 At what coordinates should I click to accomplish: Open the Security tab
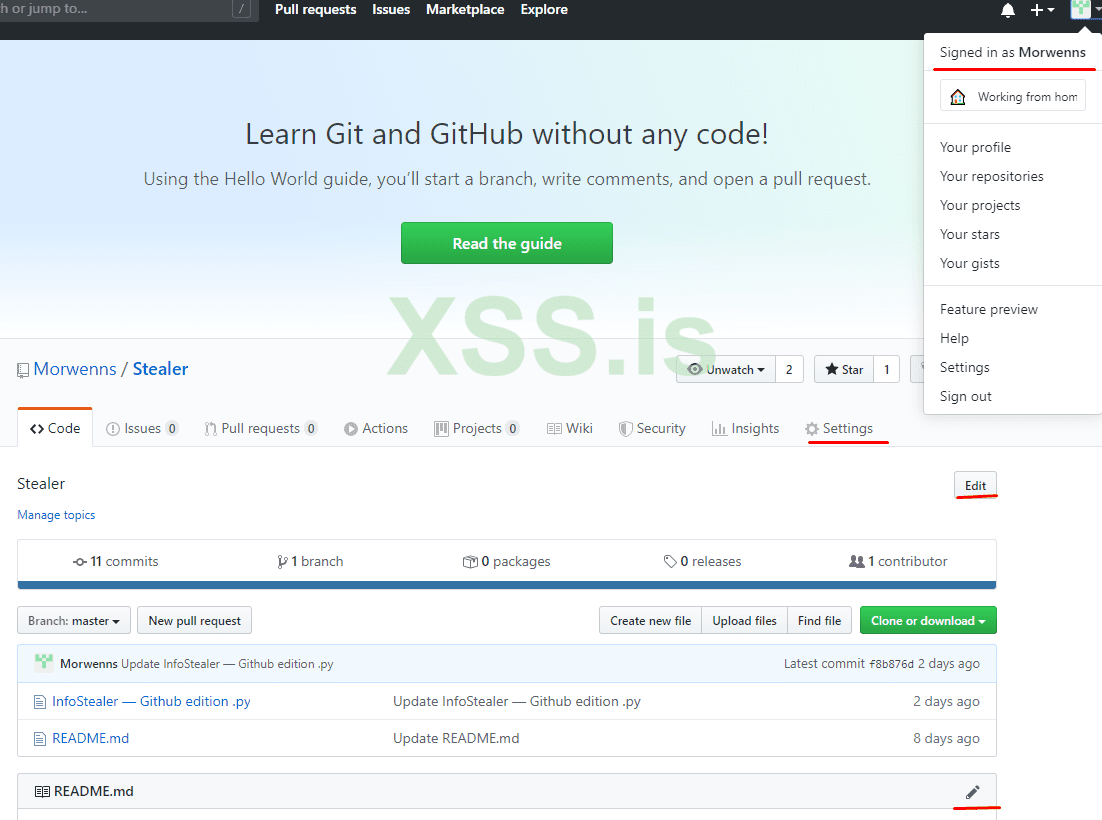coord(652,429)
